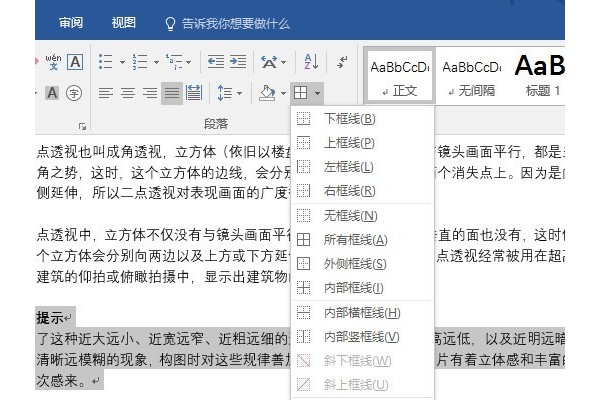Apply numbered list formatting

[140, 62]
